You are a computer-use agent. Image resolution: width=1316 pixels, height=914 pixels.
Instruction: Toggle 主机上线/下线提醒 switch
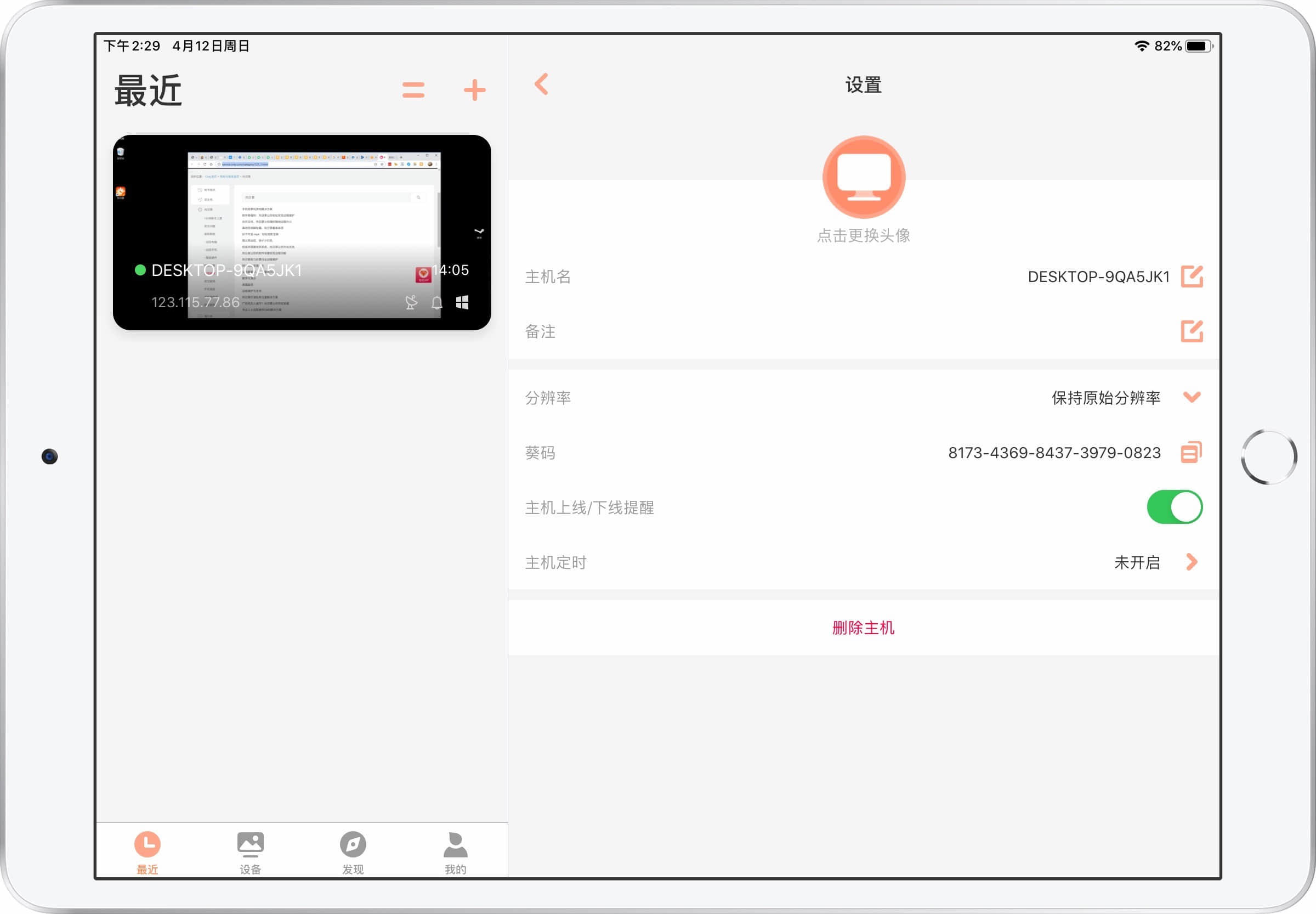click(x=1175, y=507)
